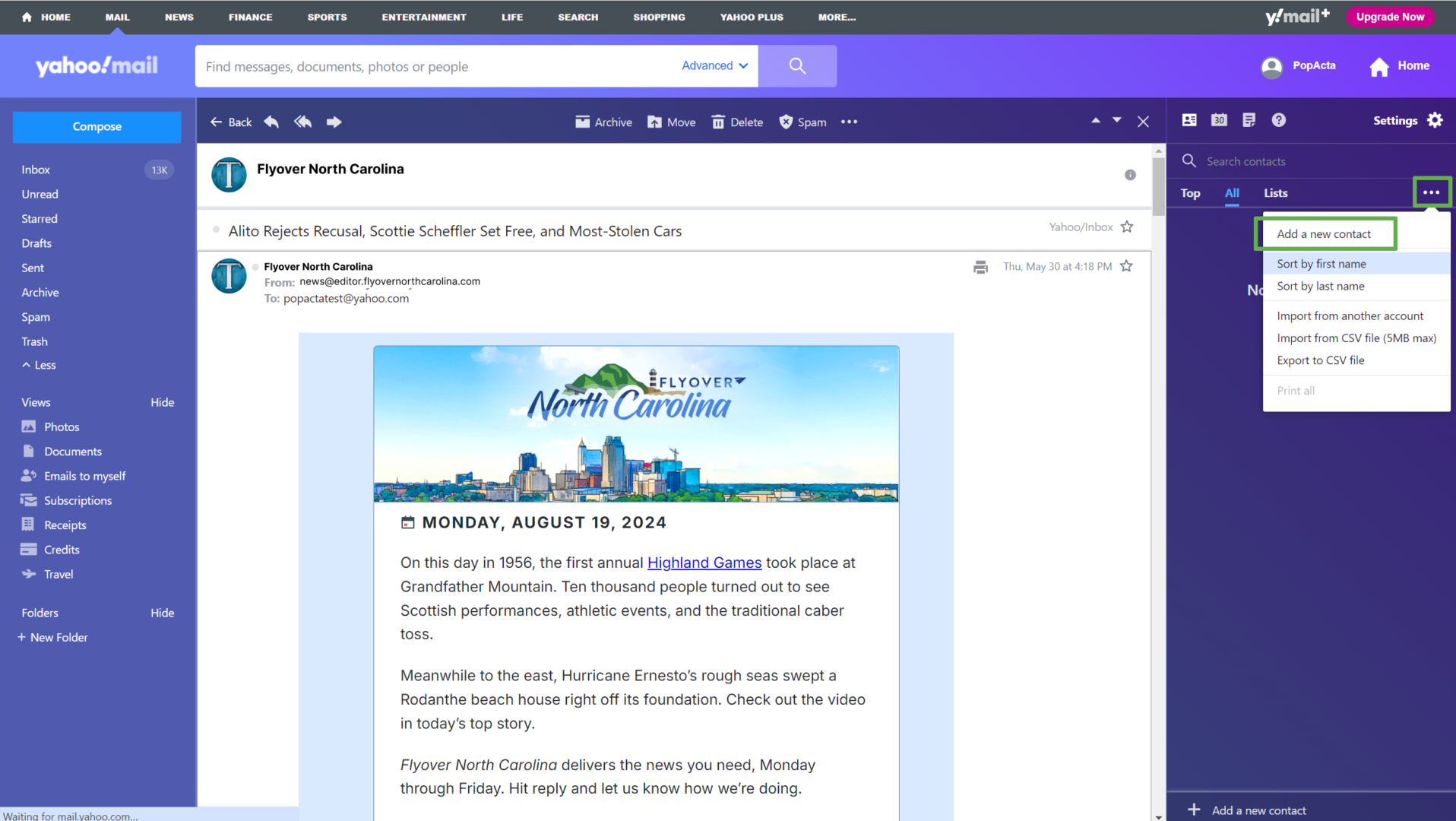Viewport: 1456px width, 821px height.
Task: Click the search magnifier button
Action: coord(797,66)
